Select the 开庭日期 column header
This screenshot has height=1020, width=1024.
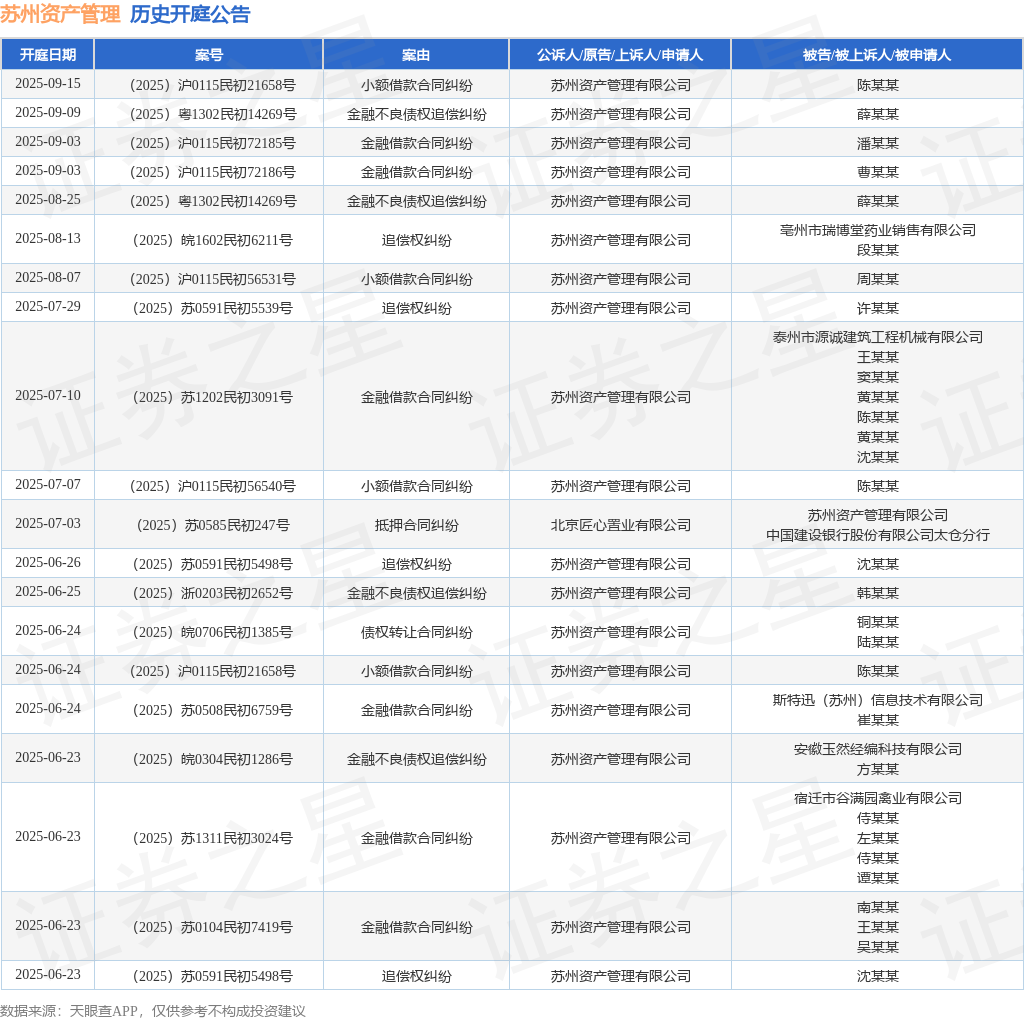coord(48,55)
